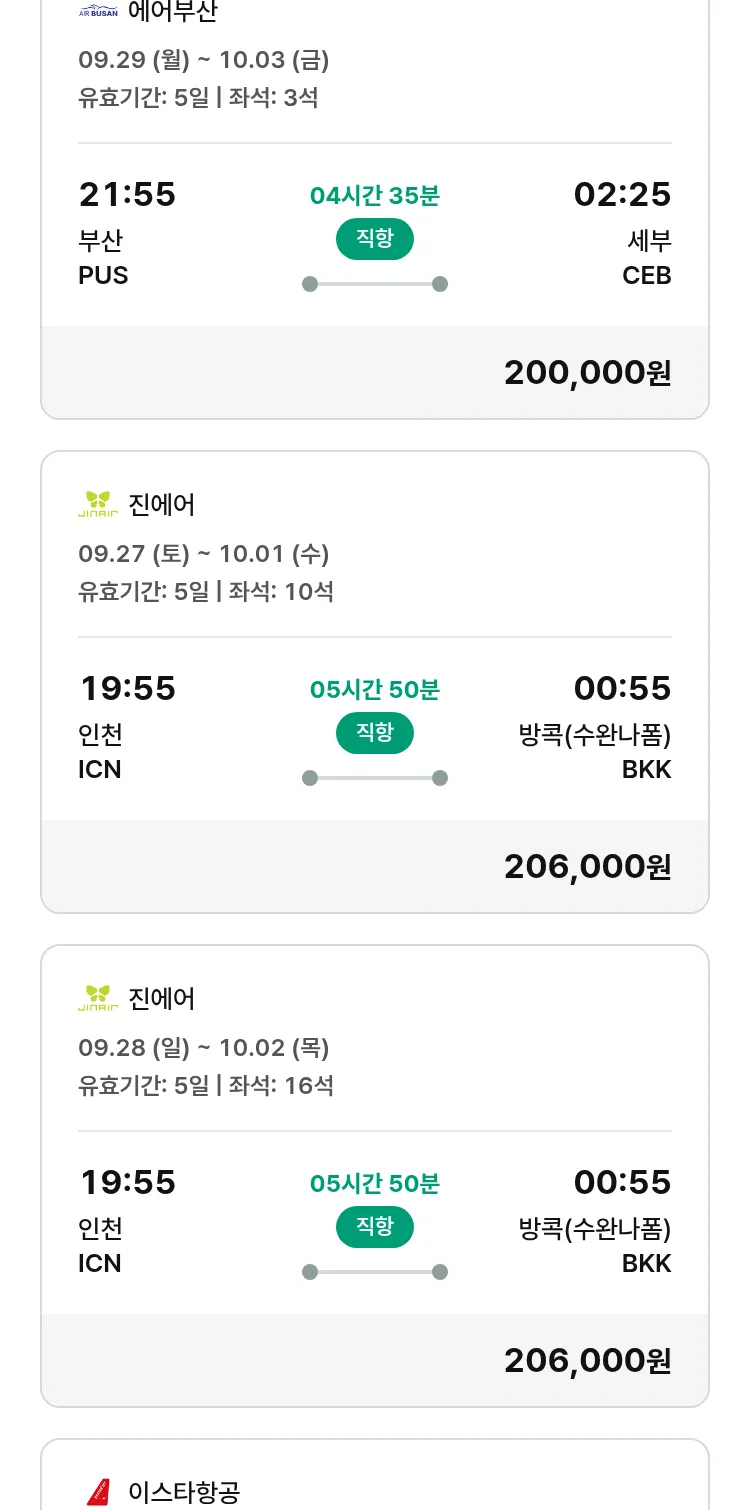The height and width of the screenshot is (1510, 750).
Task: Tap the 직항 badge on the Busan–Cebu flight
Action: click(x=375, y=239)
